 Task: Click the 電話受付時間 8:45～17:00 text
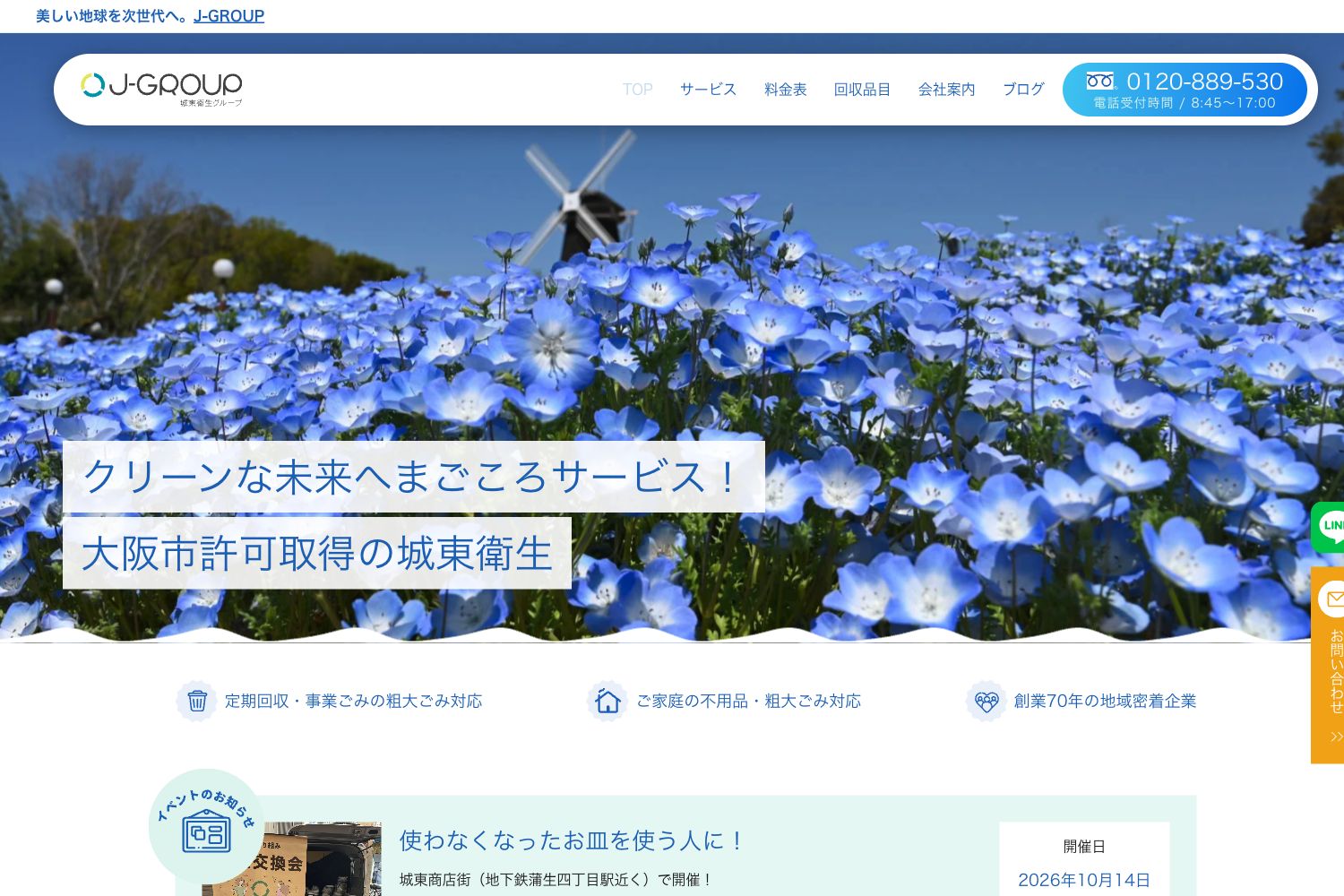pos(1184,103)
